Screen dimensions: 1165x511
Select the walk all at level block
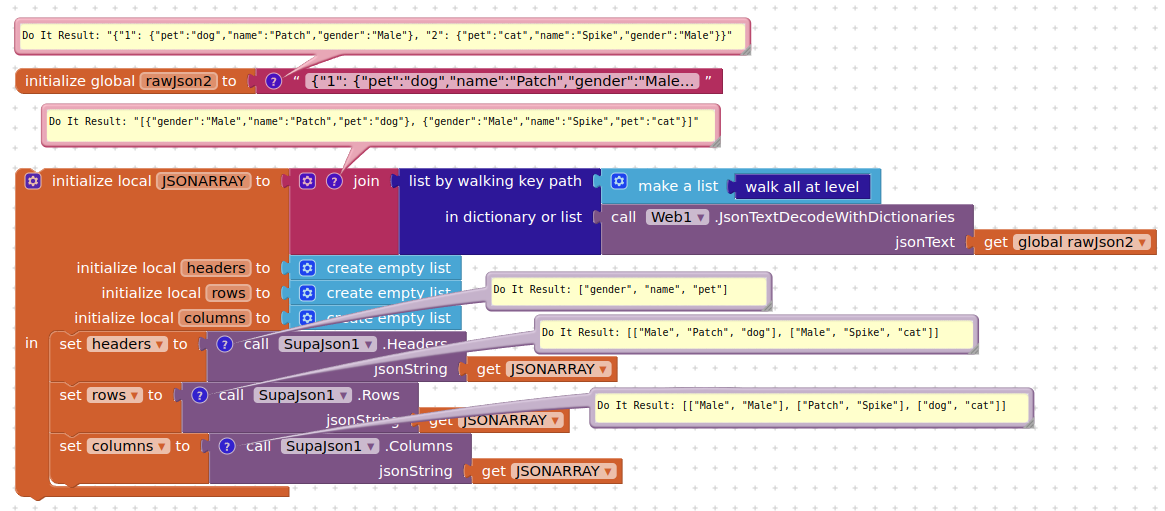point(801,187)
